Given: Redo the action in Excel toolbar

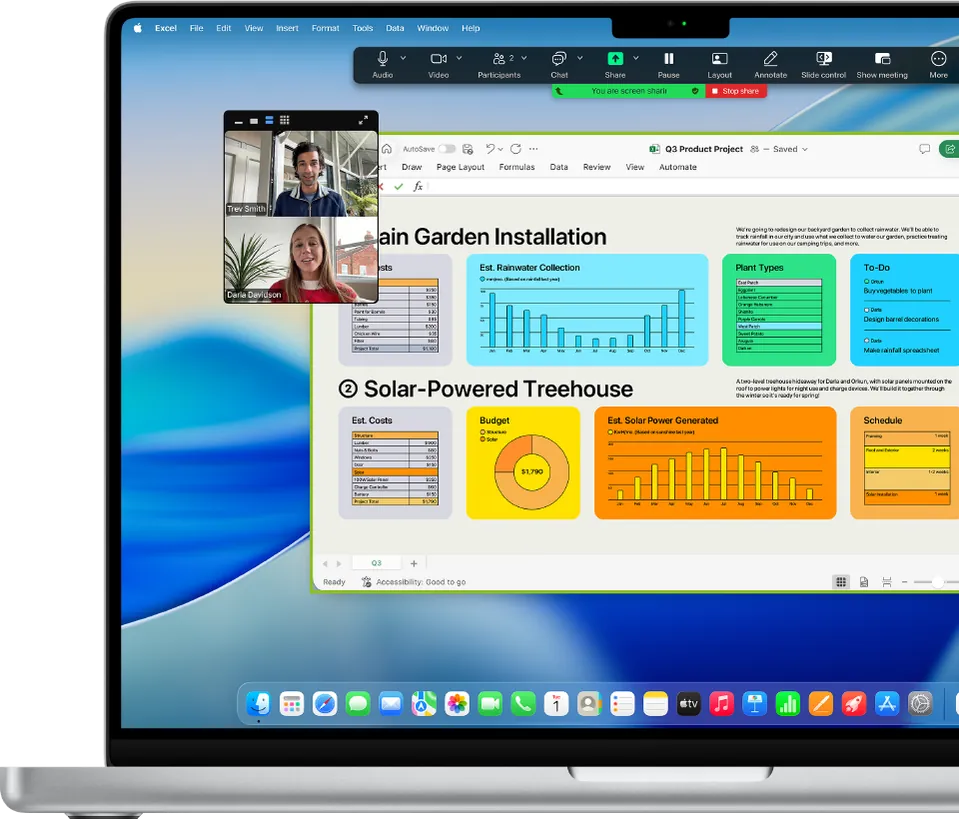Looking at the screenshot, I should pos(516,149).
